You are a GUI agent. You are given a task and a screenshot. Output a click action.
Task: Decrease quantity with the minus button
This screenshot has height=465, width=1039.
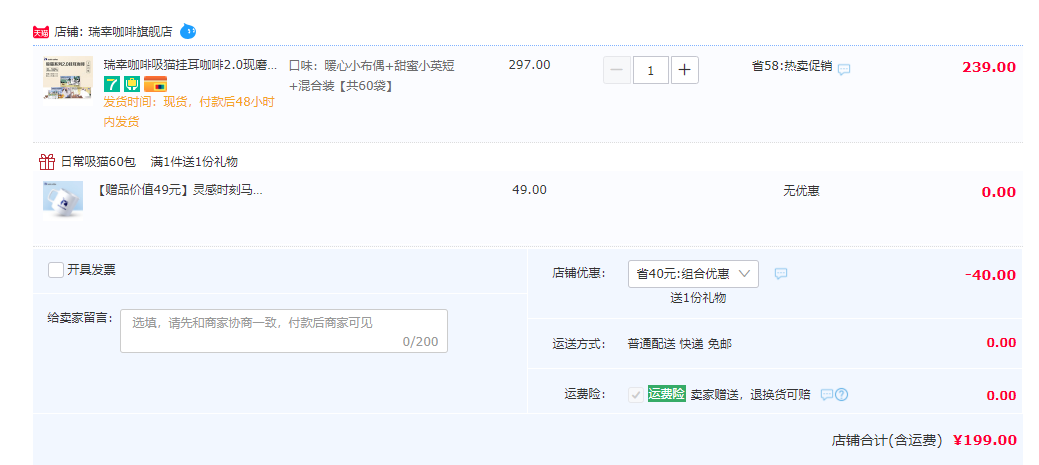[x=617, y=70]
